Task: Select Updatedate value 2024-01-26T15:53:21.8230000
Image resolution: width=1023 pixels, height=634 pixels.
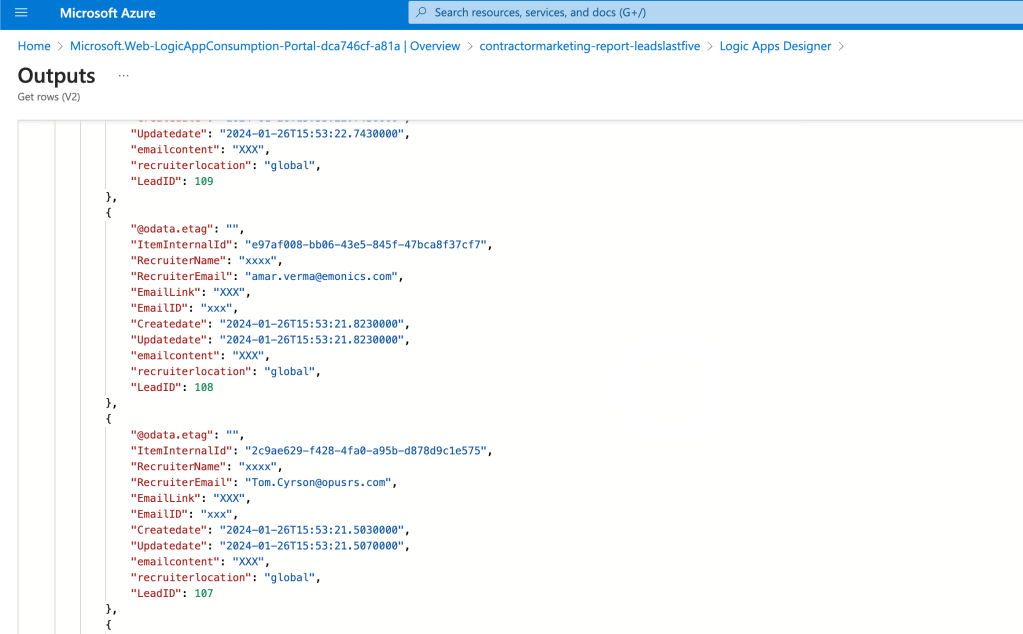Action: [312, 340]
